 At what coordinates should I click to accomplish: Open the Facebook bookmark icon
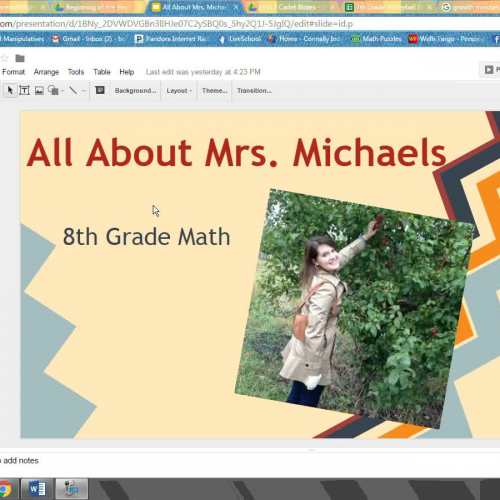(x=496, y=39)
